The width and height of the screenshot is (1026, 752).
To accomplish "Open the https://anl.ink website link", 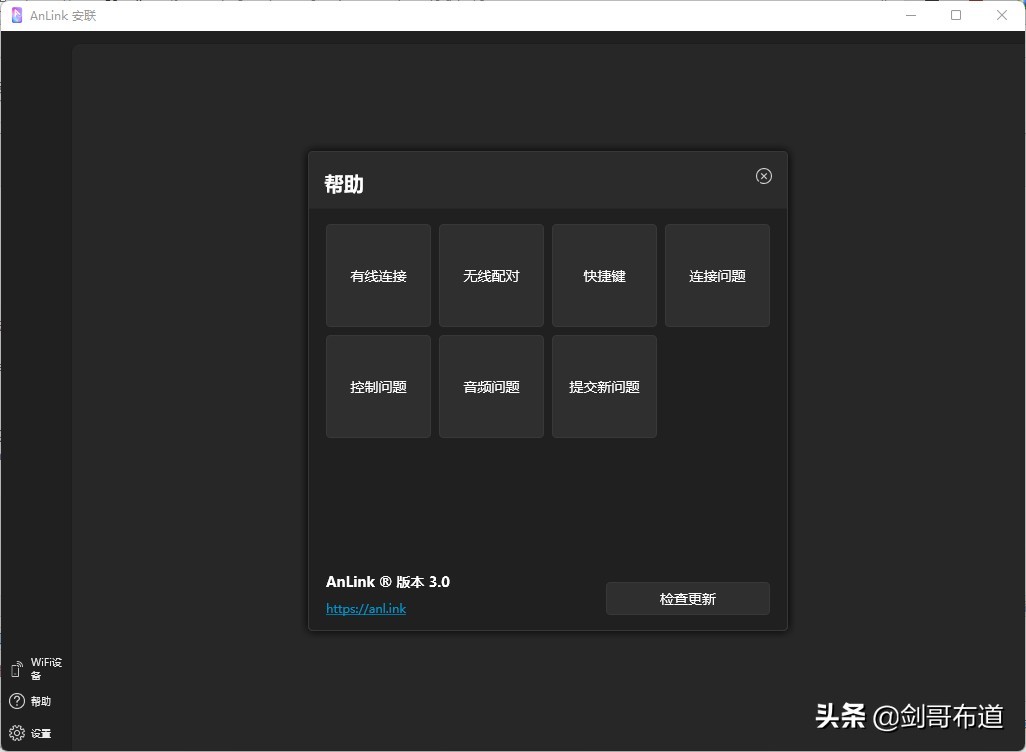I will click(x=366, y=608).
